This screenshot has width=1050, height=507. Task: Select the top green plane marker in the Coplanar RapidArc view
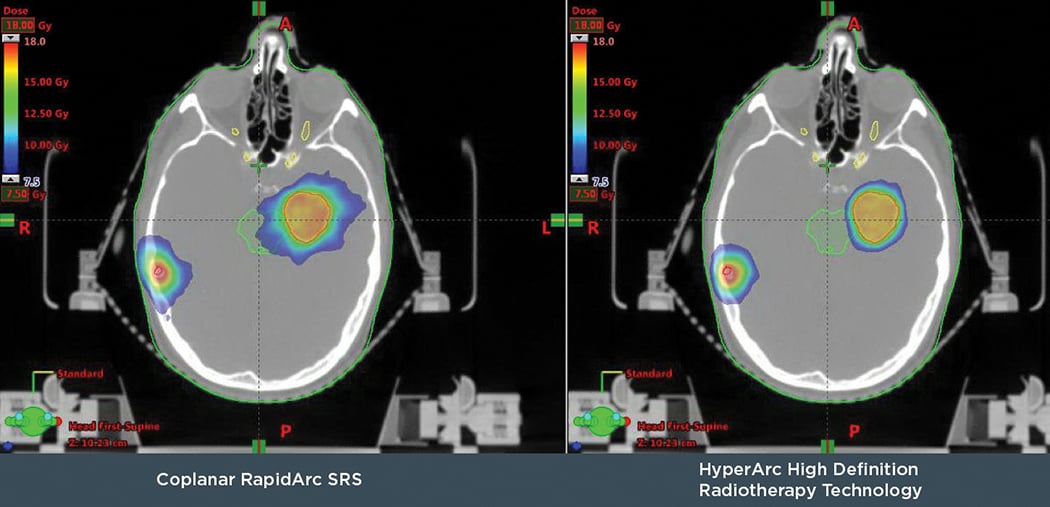click(x=259, y=7)
